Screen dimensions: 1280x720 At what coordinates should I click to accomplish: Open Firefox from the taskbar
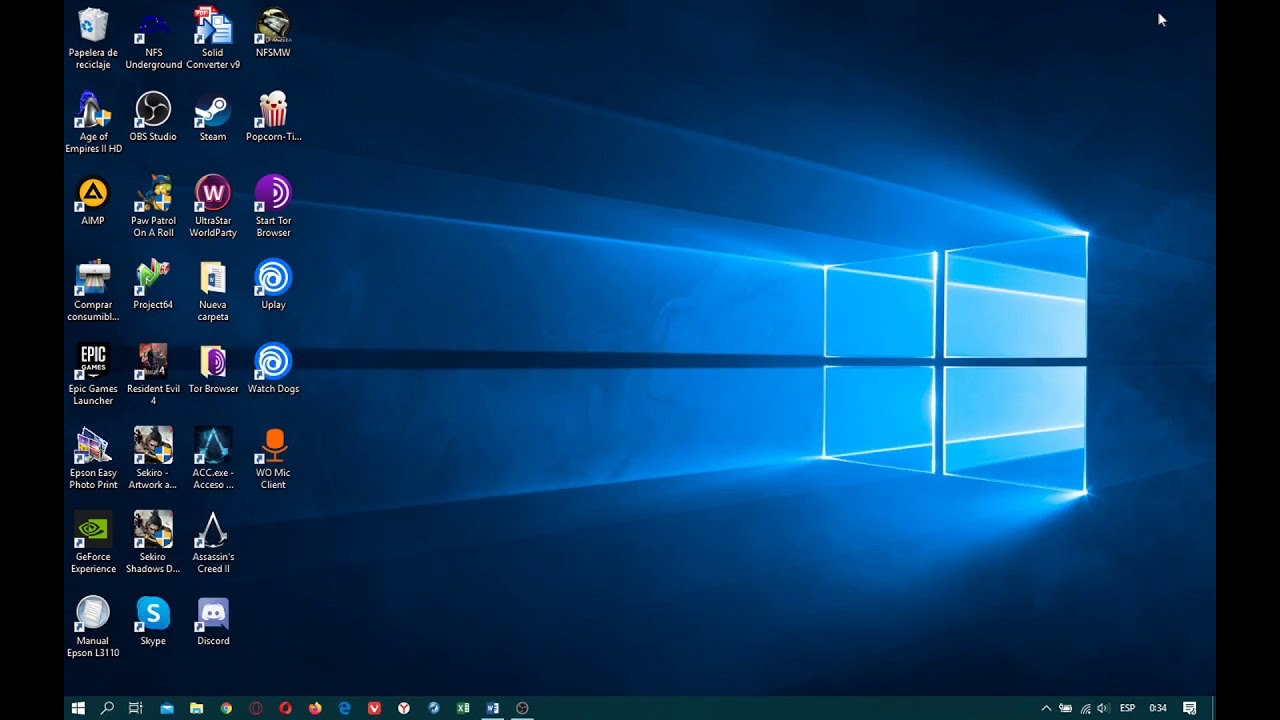point(315,708)
